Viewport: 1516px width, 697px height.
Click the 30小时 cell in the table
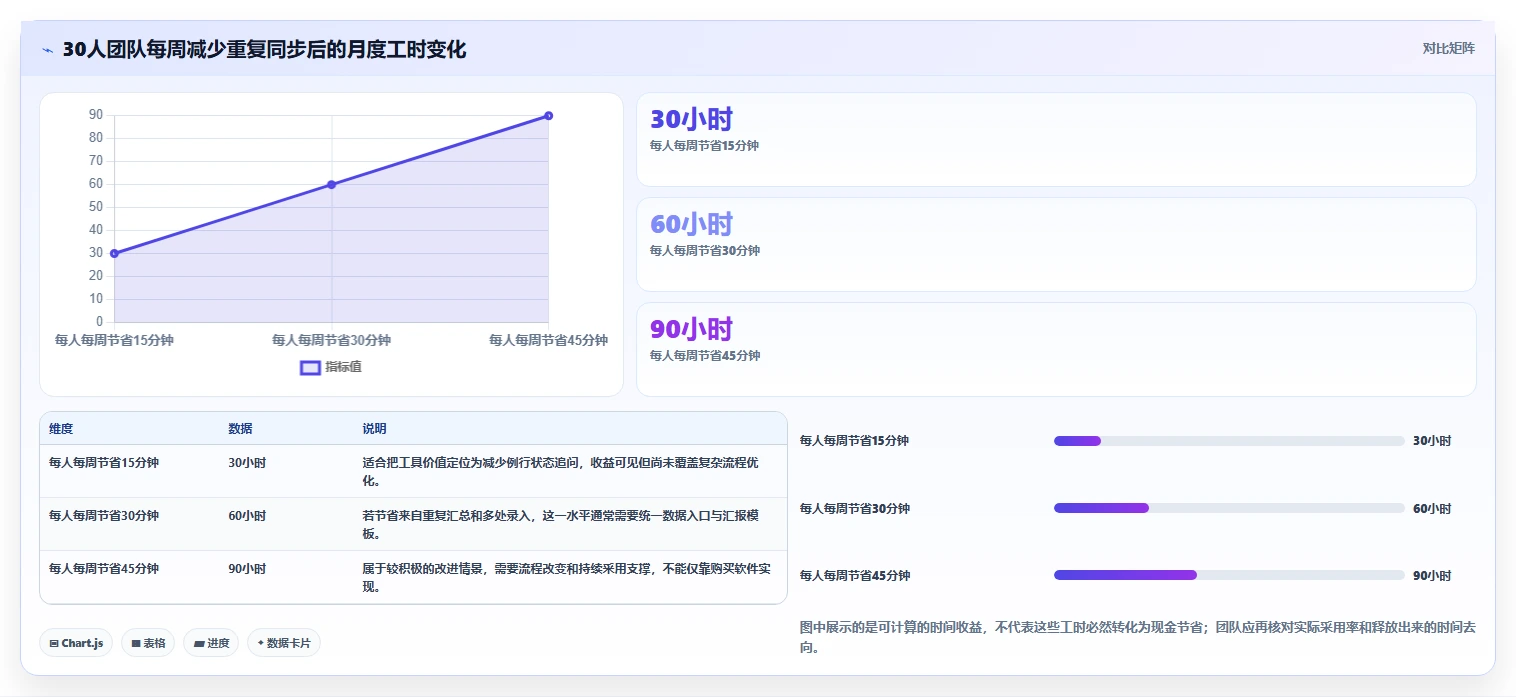pos(247,463)
